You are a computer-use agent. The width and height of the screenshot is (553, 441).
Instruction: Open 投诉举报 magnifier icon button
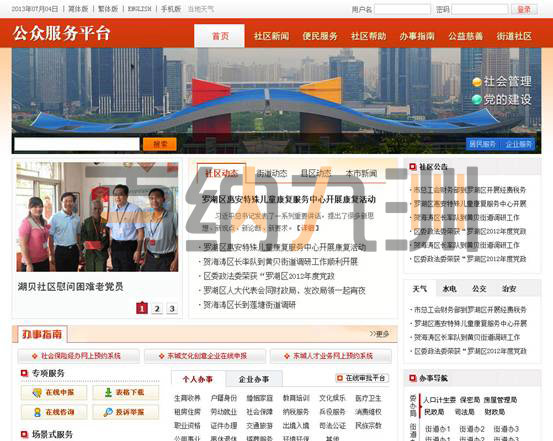(126, 412)
